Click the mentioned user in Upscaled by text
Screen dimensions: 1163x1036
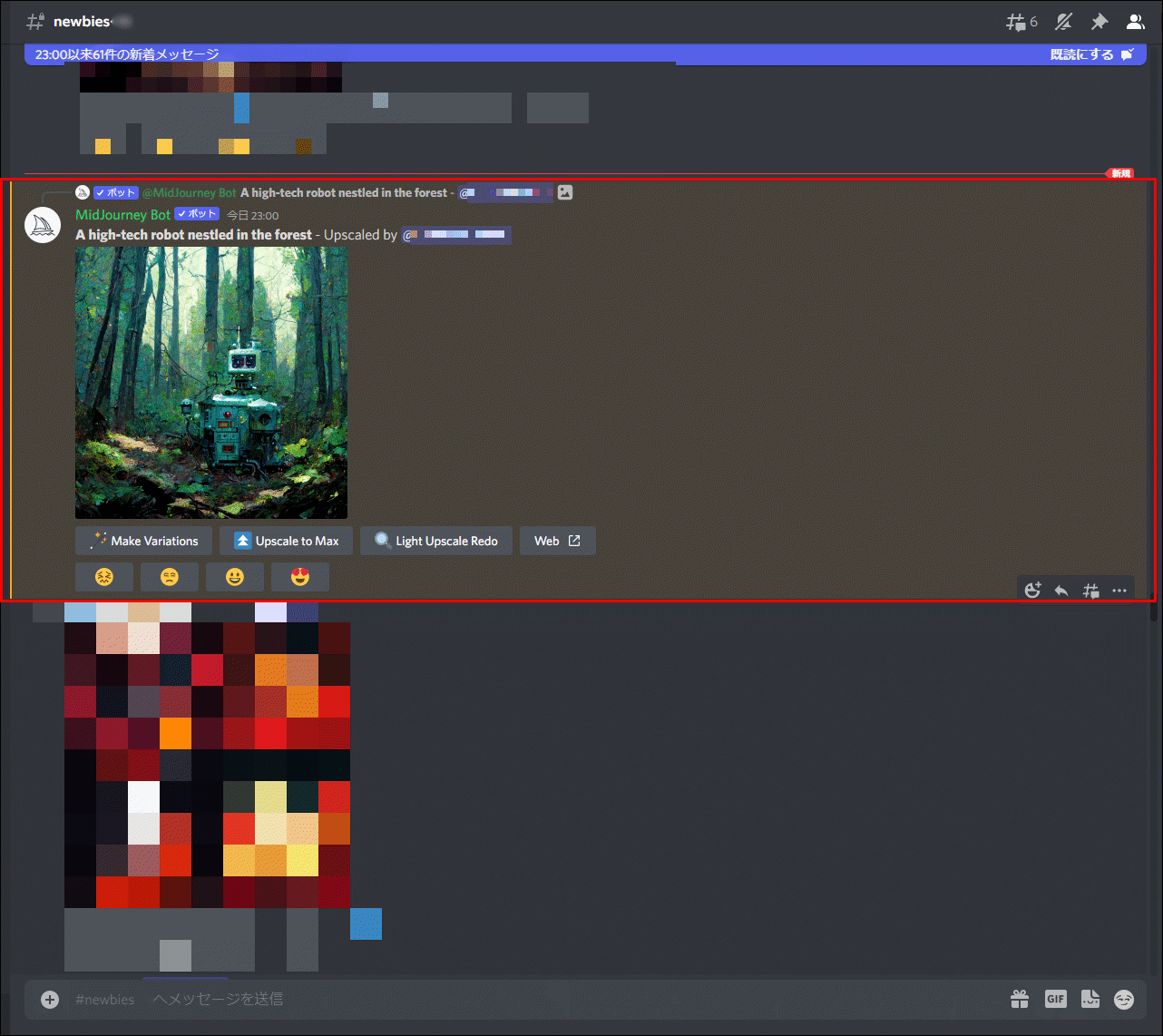tap(456, 235)
